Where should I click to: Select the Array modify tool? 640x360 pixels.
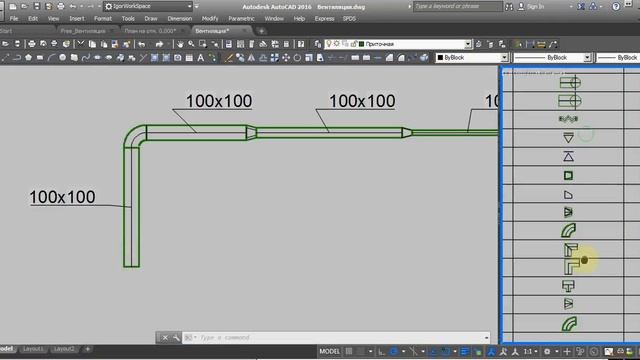(274, 58)
